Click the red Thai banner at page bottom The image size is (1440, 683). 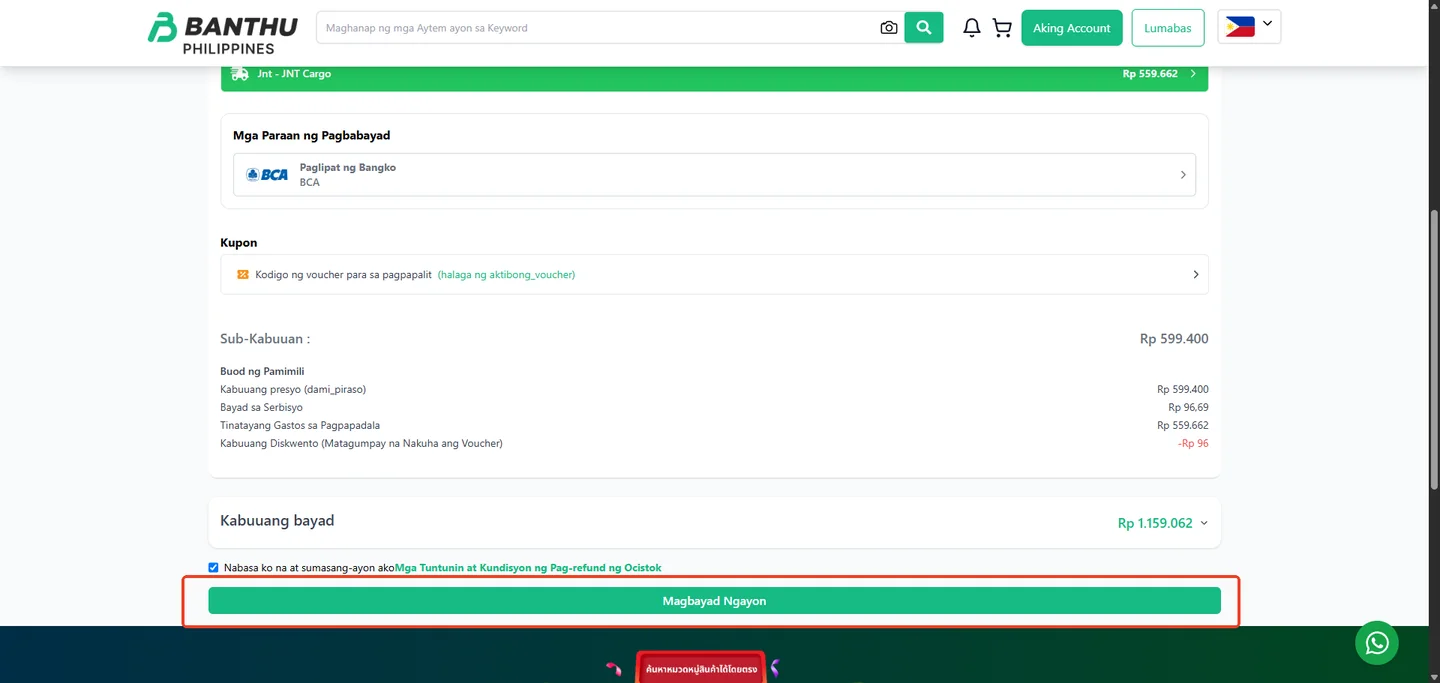(701, 668)
